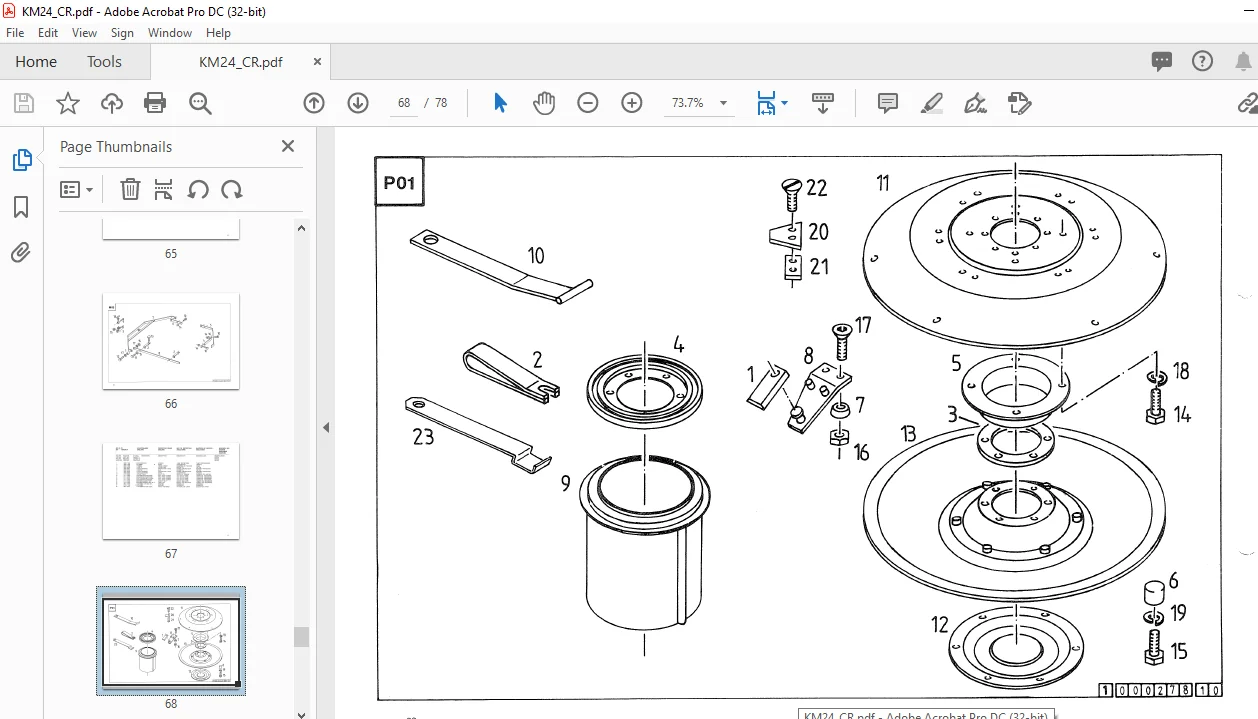Open the Window menu

pos(170,33)
